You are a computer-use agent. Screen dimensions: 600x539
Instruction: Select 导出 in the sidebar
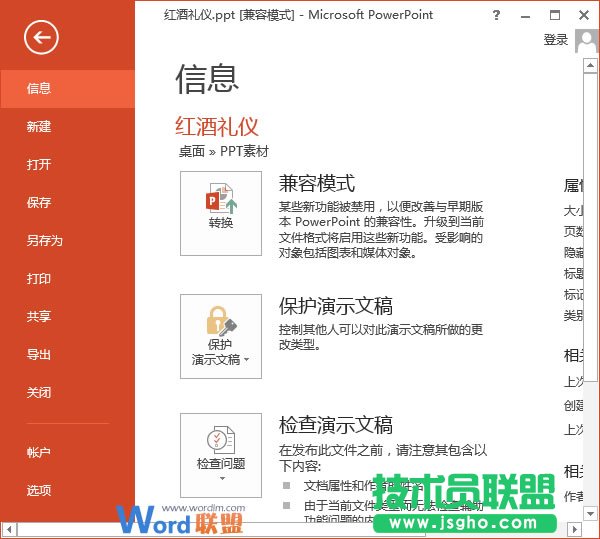67,354
